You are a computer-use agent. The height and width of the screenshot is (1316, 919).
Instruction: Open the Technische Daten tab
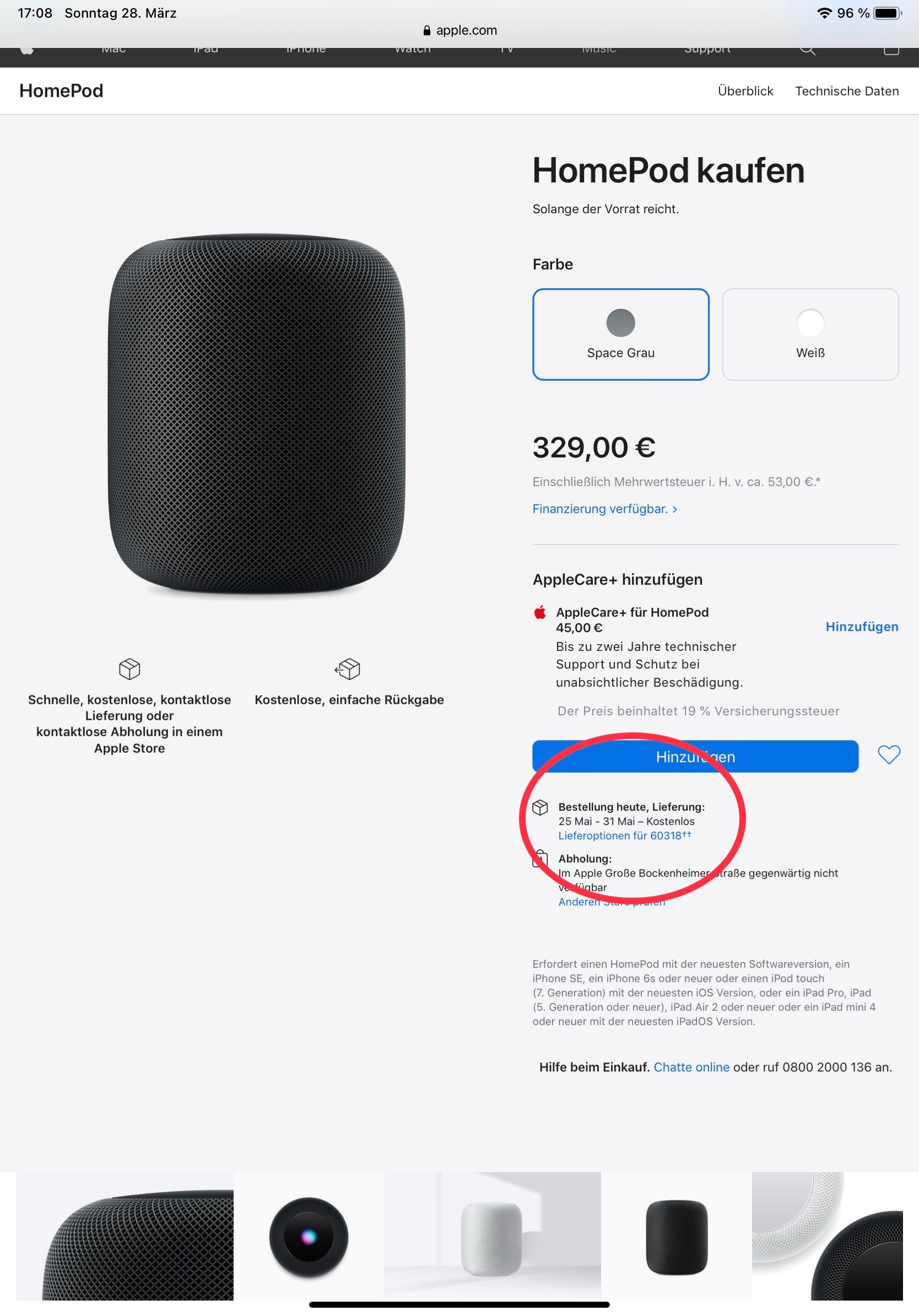click(846, 90)
